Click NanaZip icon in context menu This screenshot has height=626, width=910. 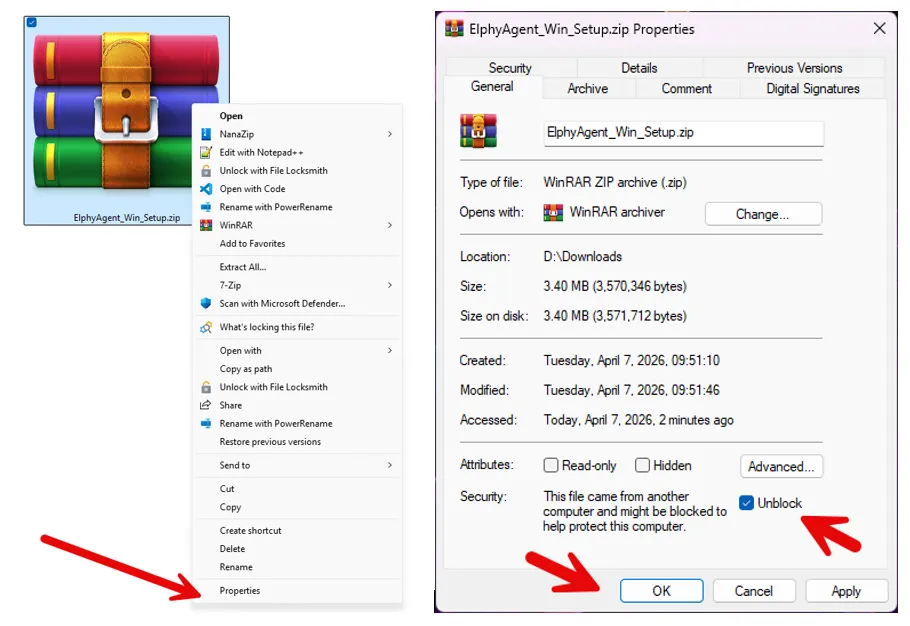206,134
